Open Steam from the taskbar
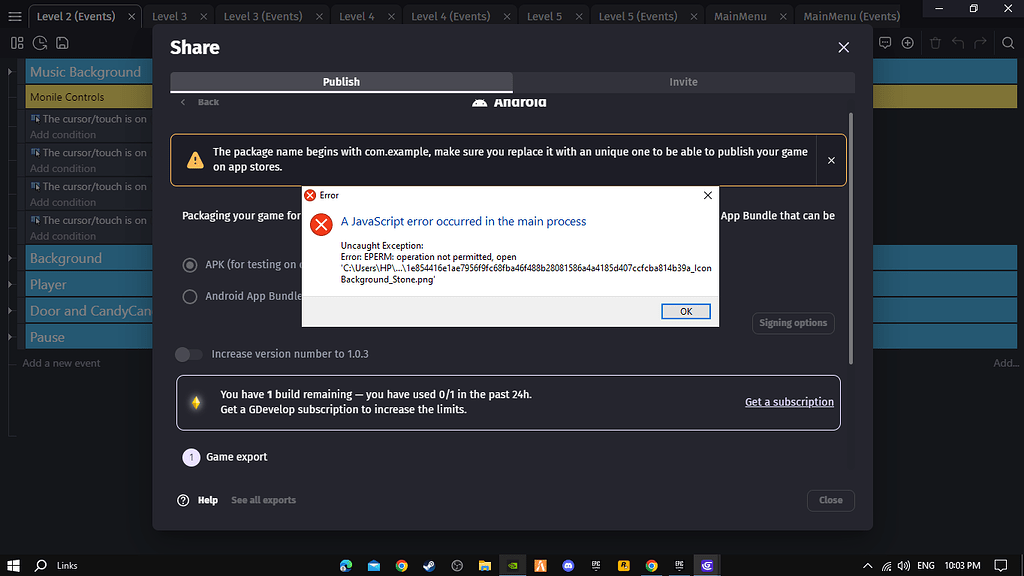Image resolution: width=1024 pixels, height=576 pixels. coord(429,566)
